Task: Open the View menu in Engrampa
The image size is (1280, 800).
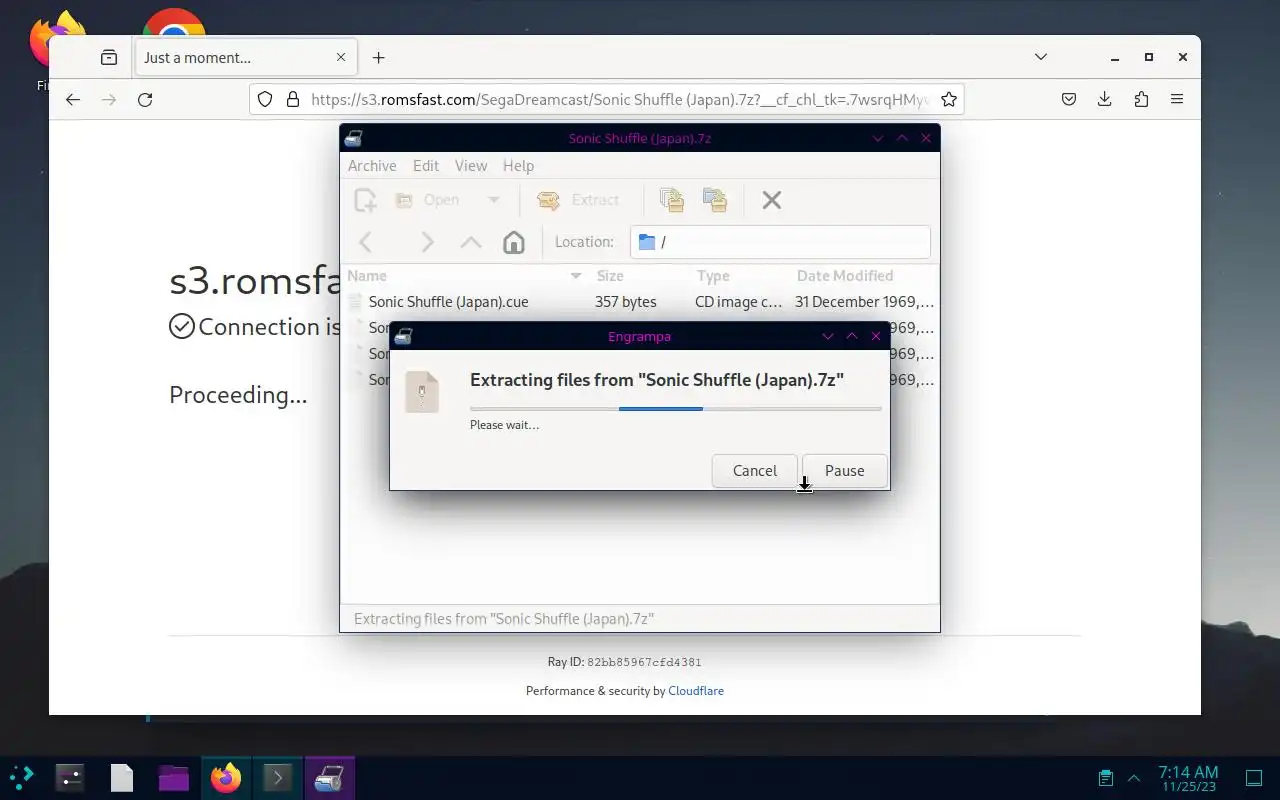Action: pyautogui.click(x=471, y=166)
